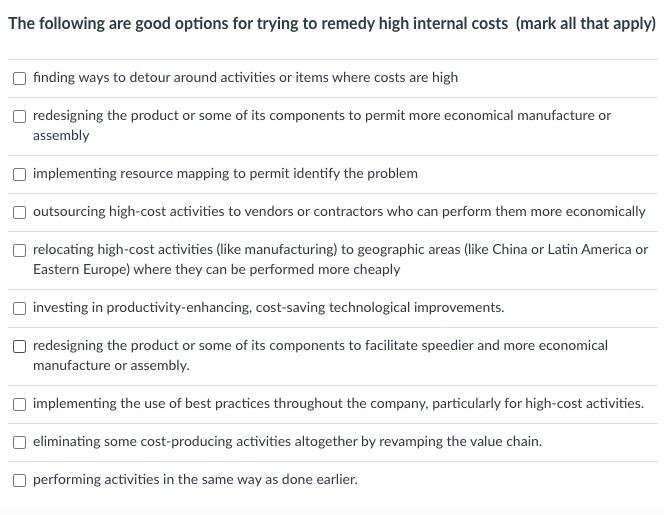Click 'investing in productivity-enhancing' answer text
This screenshot has width=664, height=515.
(x=269, y=307)
